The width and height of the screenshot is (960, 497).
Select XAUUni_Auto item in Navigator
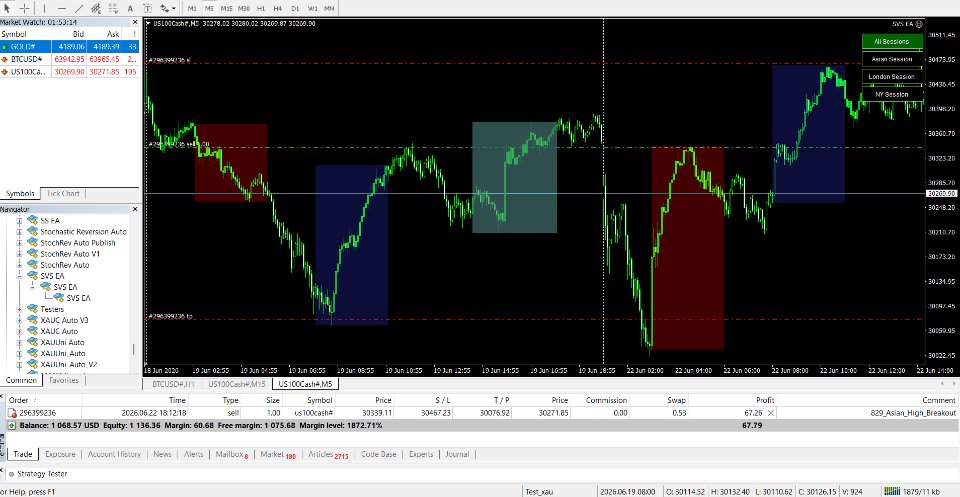pyautogui.click(x=62, y=353)
